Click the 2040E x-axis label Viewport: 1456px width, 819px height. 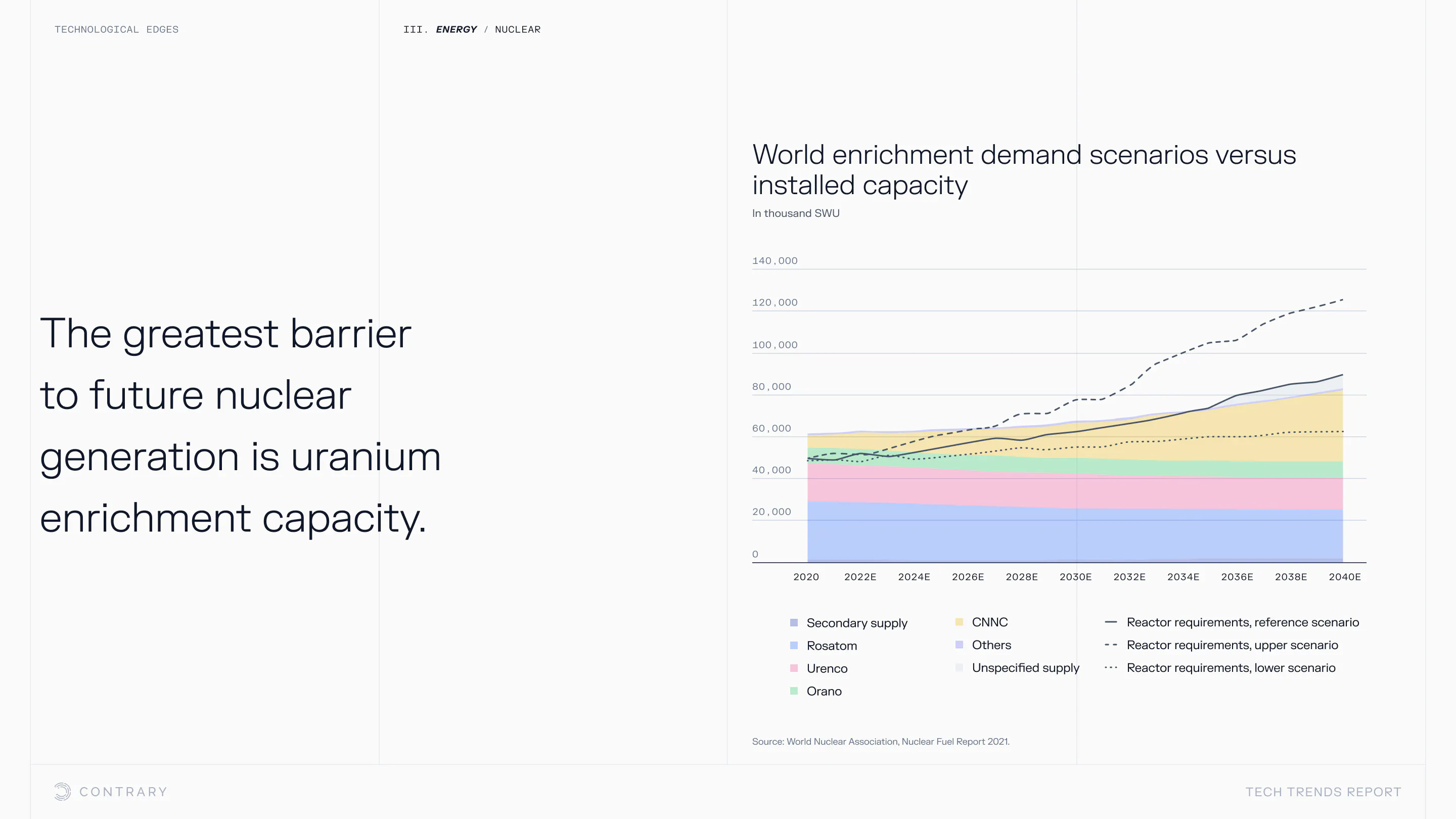pyautogui.click(x=1344, y=576)
